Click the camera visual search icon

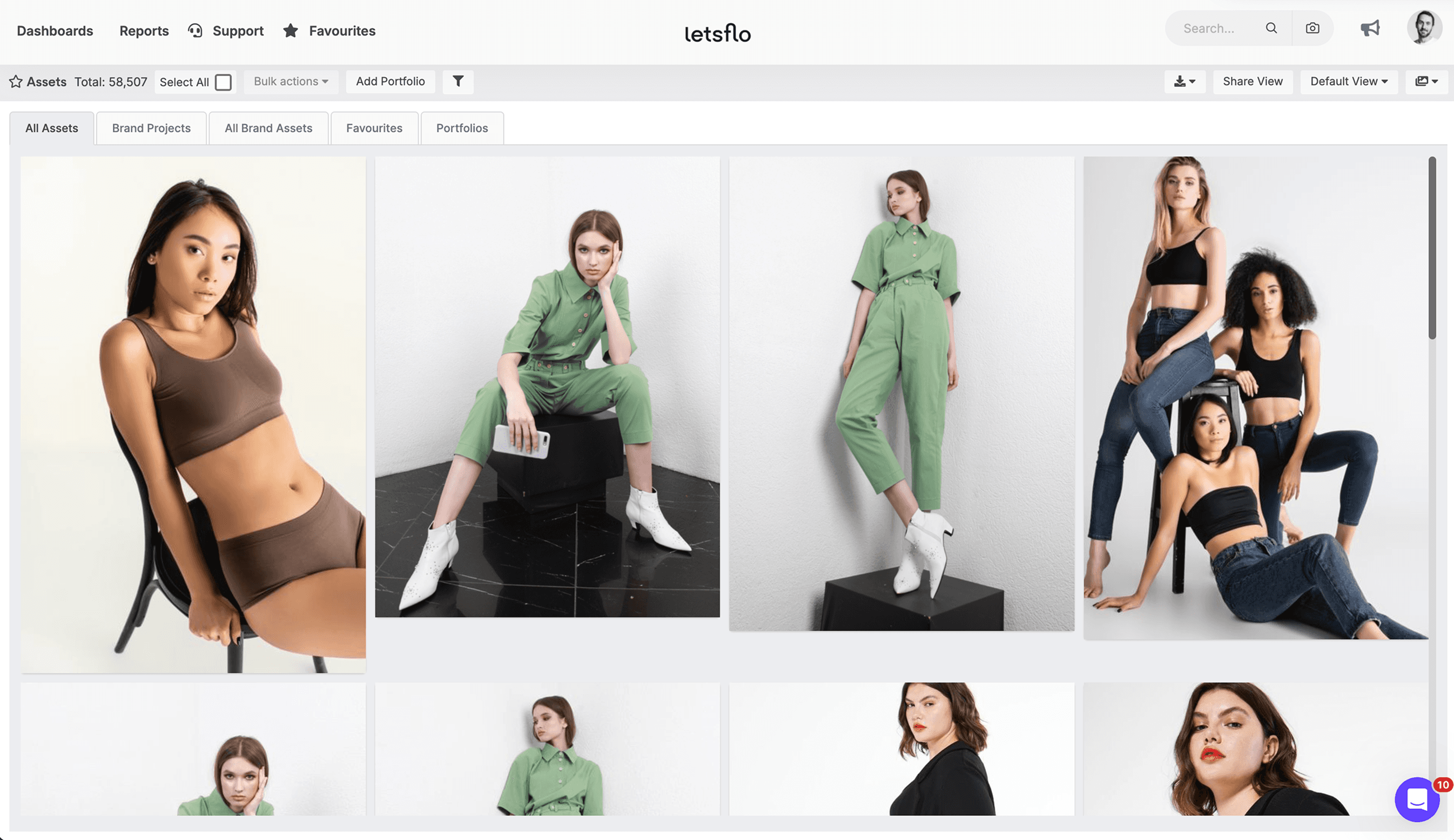[1312, 28]
